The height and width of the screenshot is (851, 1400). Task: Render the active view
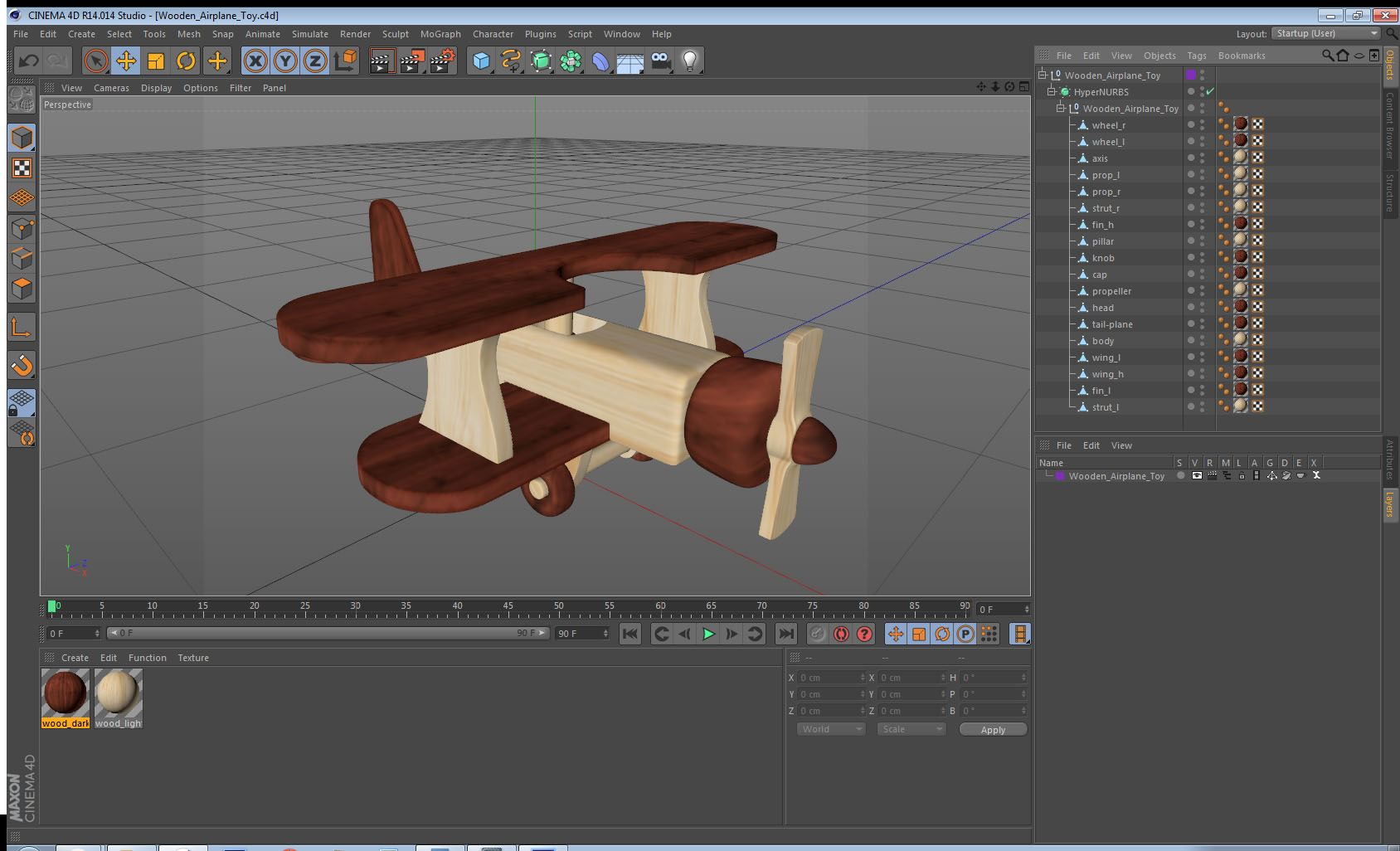pos(382,61)
